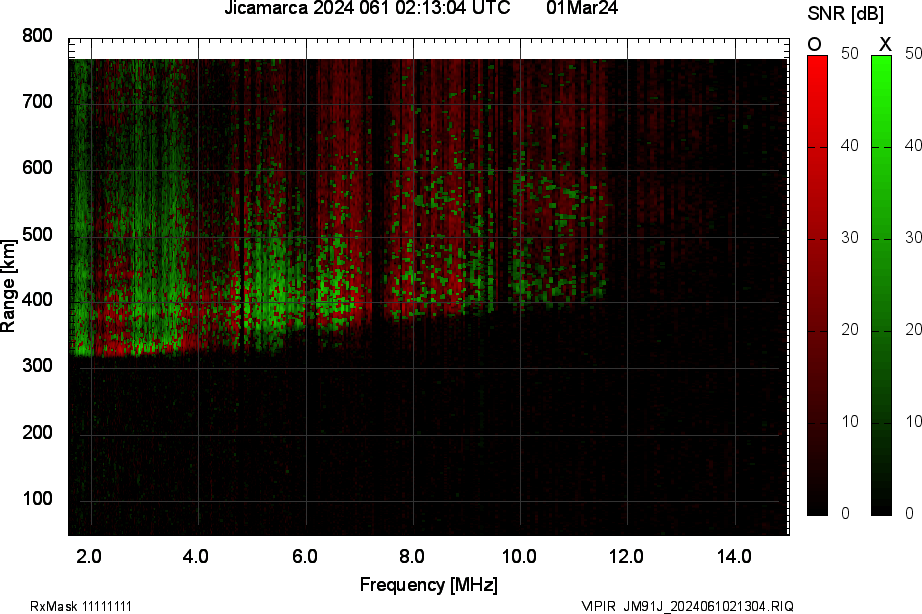Click the 'Frequency [MHz]' axis label

point(428,584)
